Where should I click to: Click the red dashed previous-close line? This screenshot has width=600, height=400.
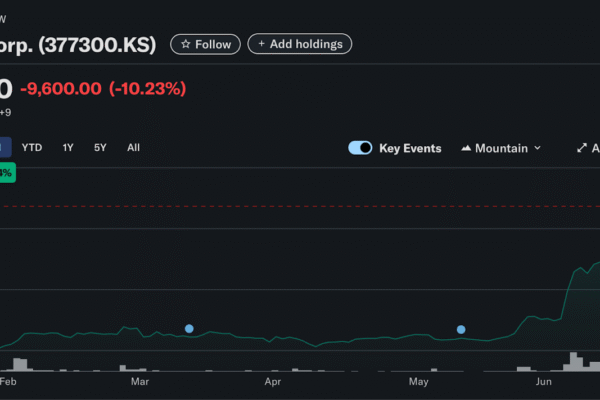(300, 206)
